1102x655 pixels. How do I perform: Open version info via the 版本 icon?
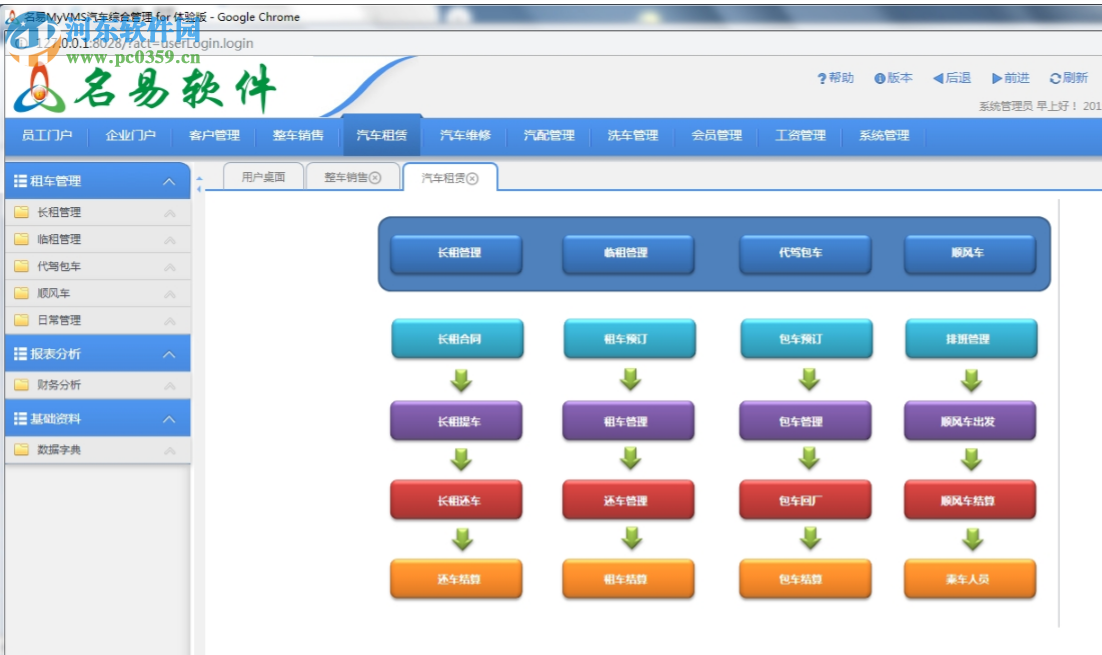(x=882, y=77)
